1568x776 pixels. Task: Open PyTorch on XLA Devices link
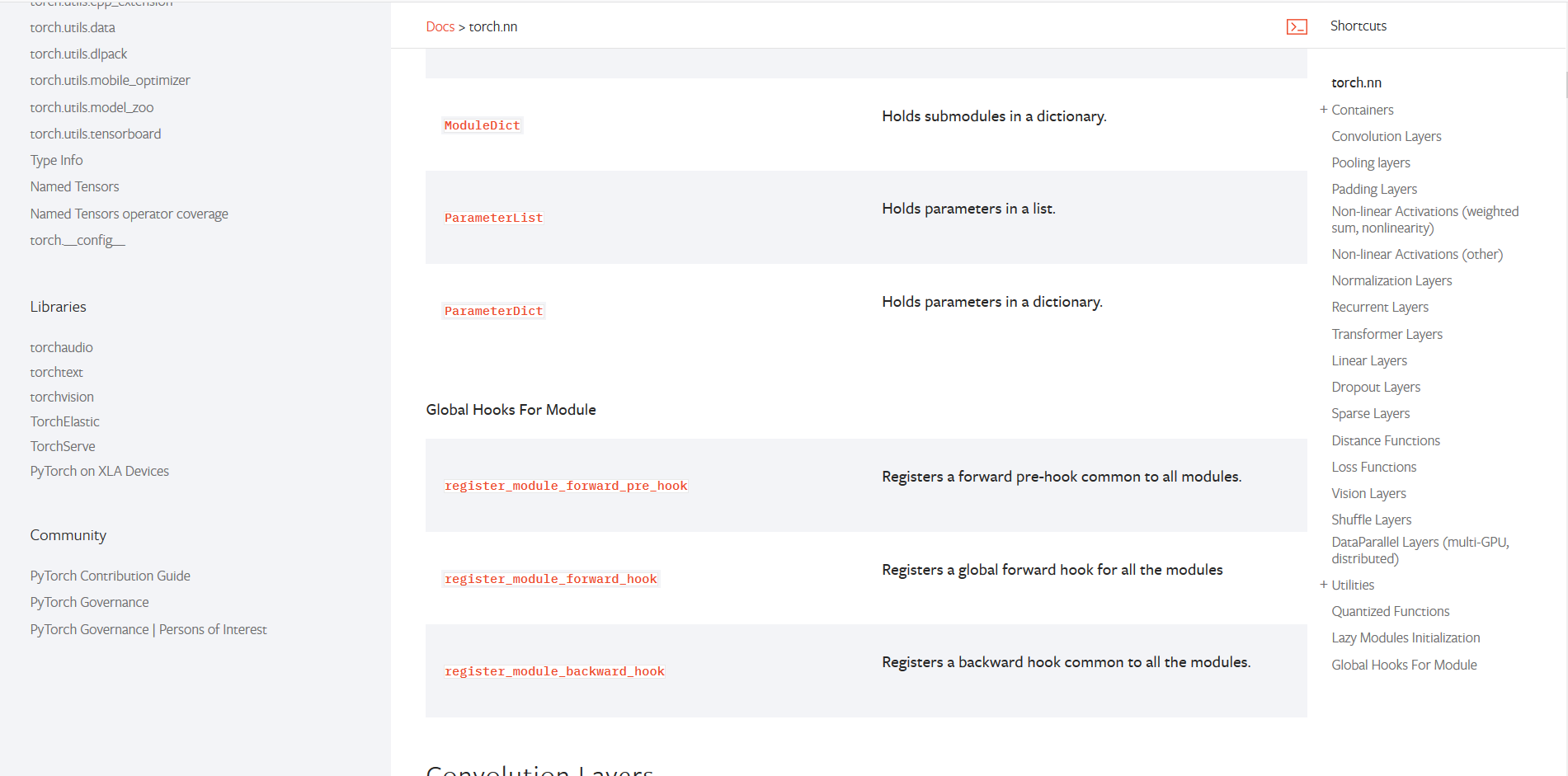tap(99, 471)
